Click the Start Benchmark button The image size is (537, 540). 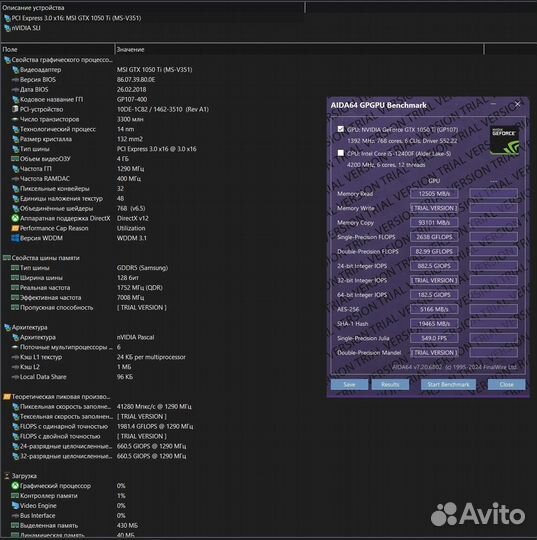[x=448, y=384]
